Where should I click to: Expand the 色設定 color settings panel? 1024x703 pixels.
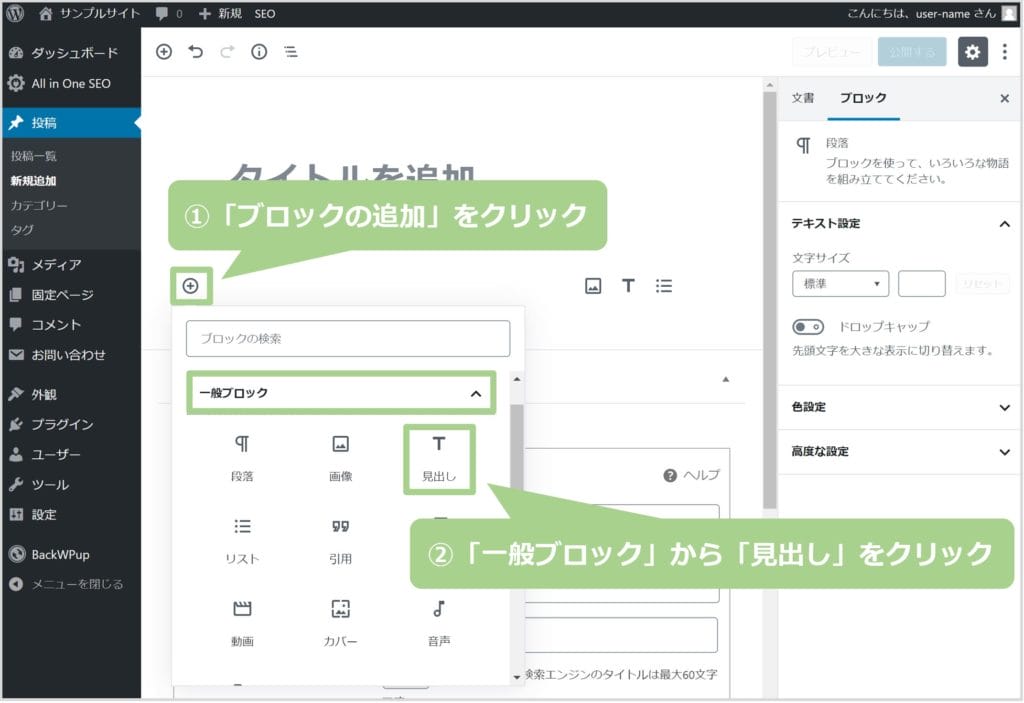coord(900,407)
